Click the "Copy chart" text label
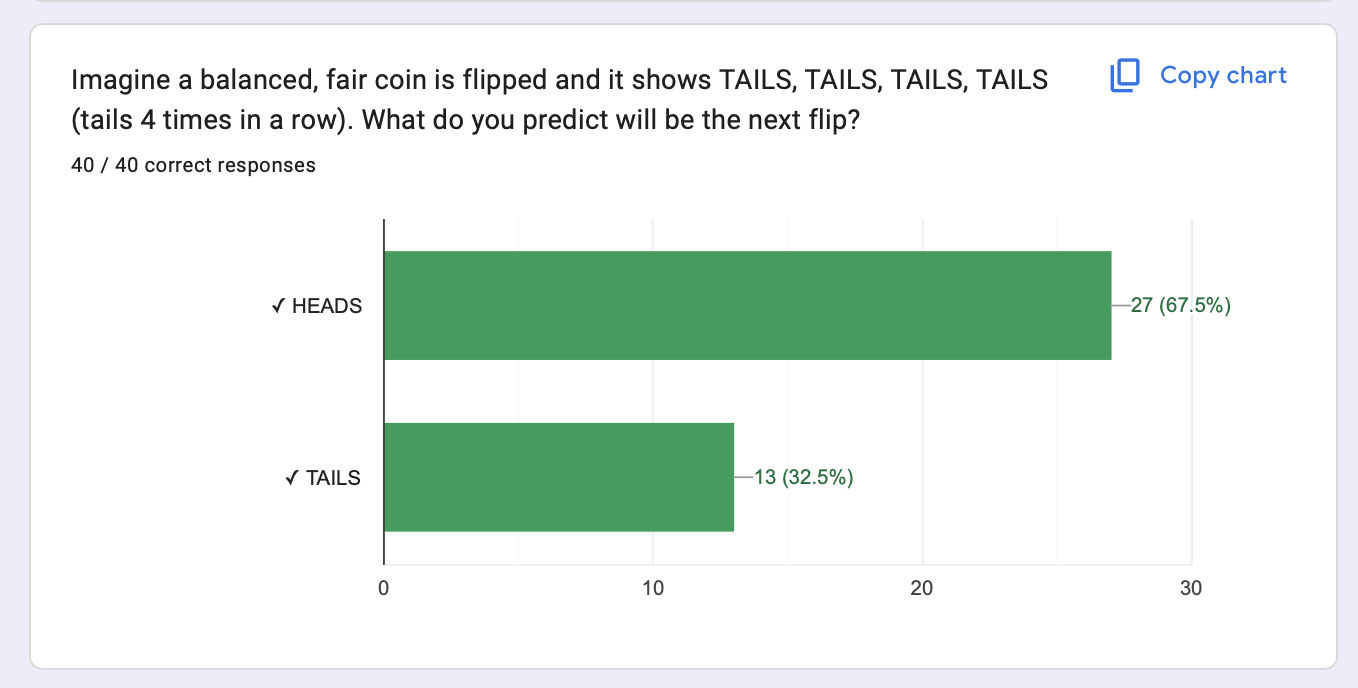This screenshot has width=1358, height=688. (x=1223, y=76)
